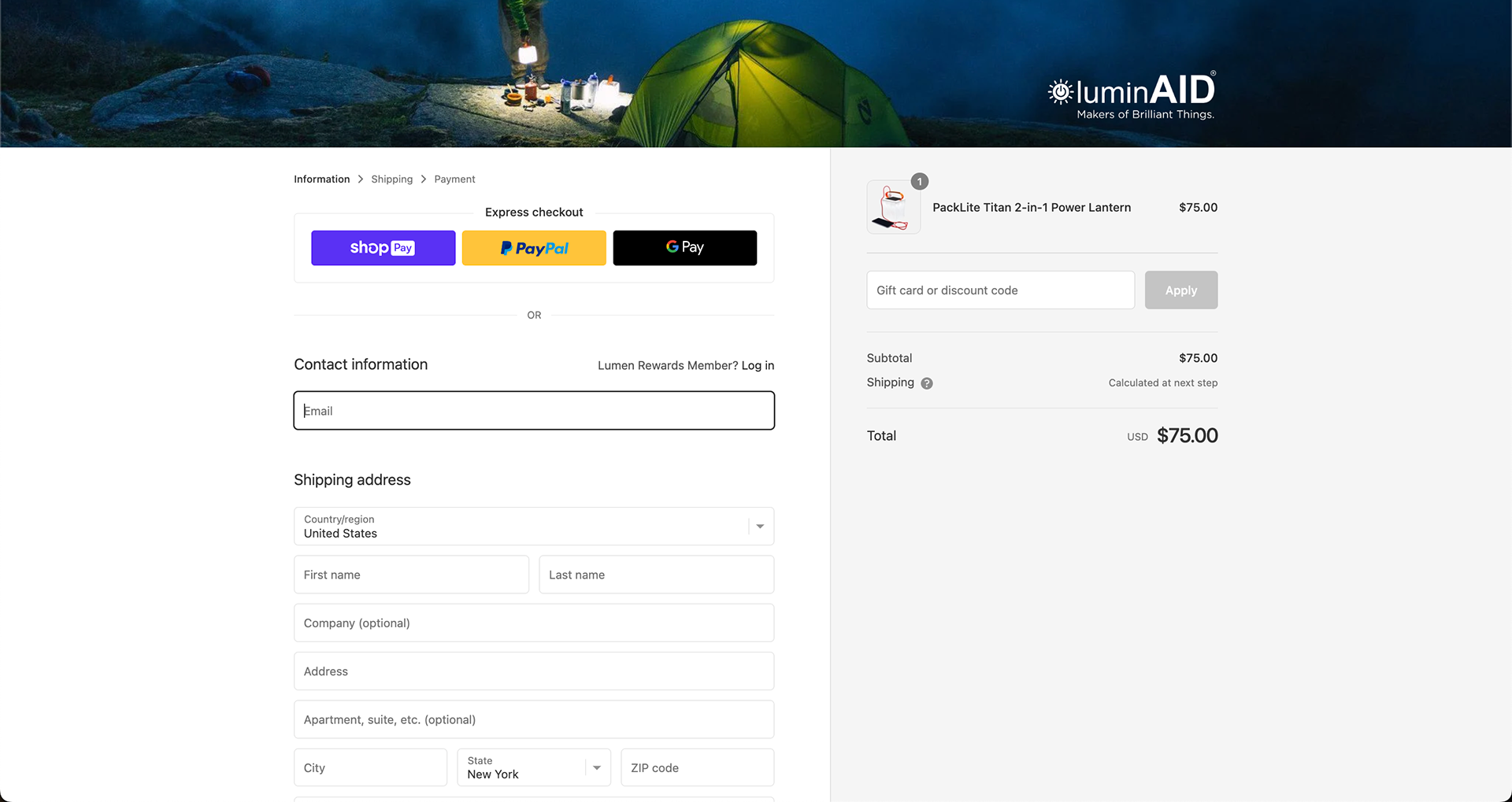Image resolution: width=1512 pixels, height=802 pixels.
Task: Open the Country/region dropdown
Action: coord(534,527)
